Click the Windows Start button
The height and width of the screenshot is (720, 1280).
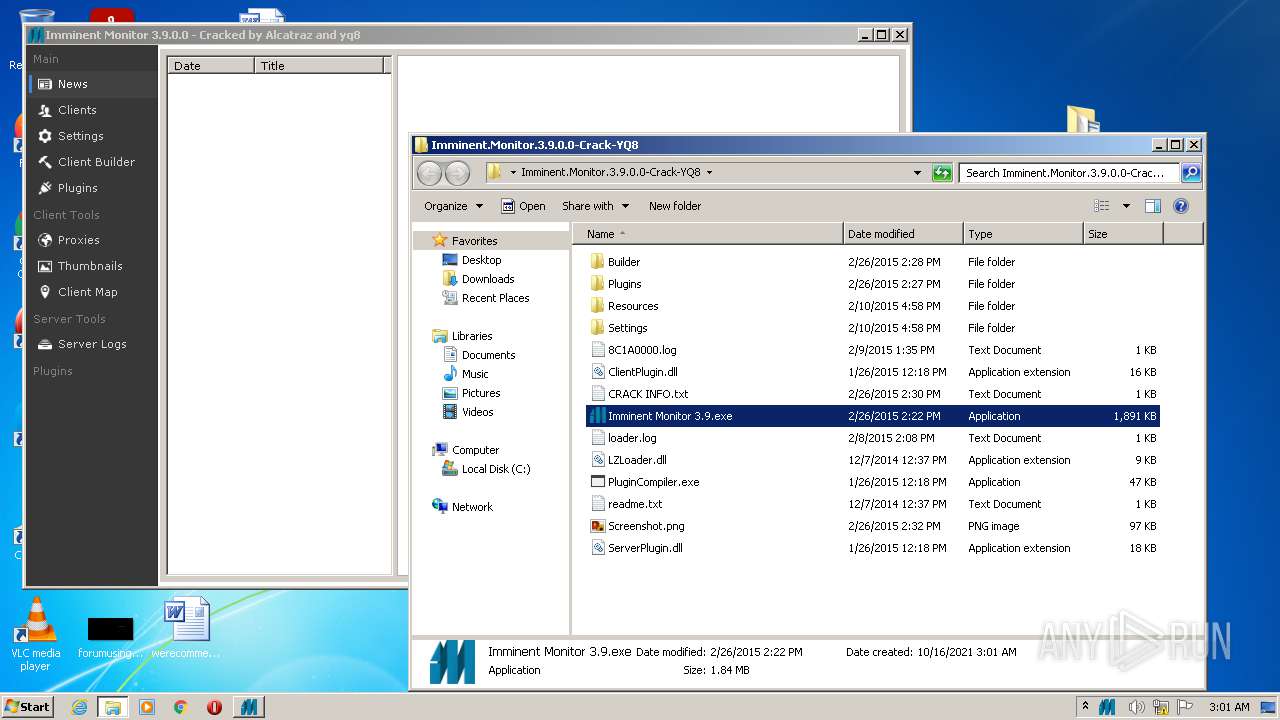coord(27,707)
